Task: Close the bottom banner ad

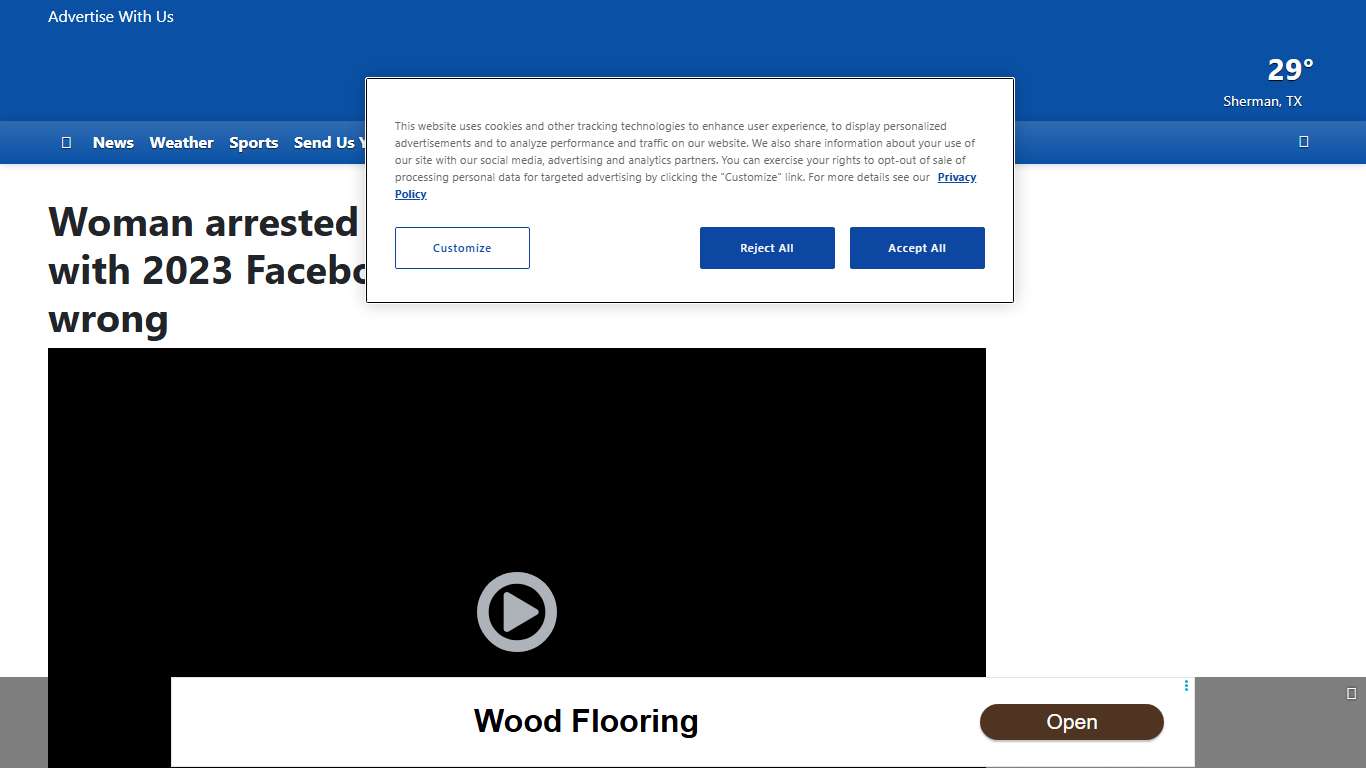Action: (x=1351, y=693)
